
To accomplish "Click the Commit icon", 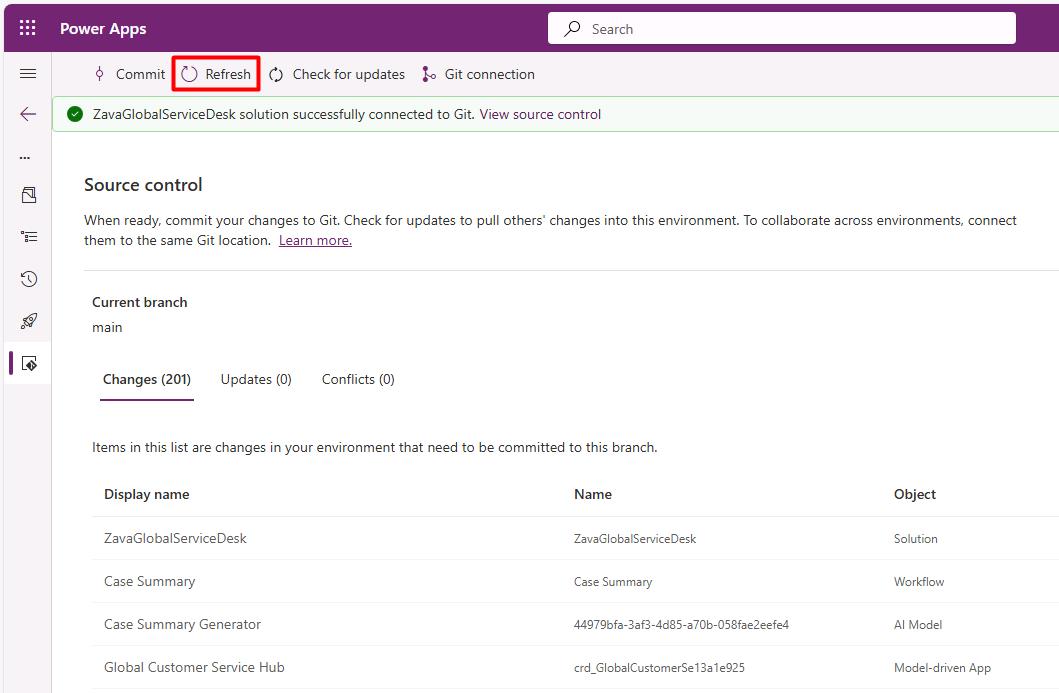I will tap(99, 74).
